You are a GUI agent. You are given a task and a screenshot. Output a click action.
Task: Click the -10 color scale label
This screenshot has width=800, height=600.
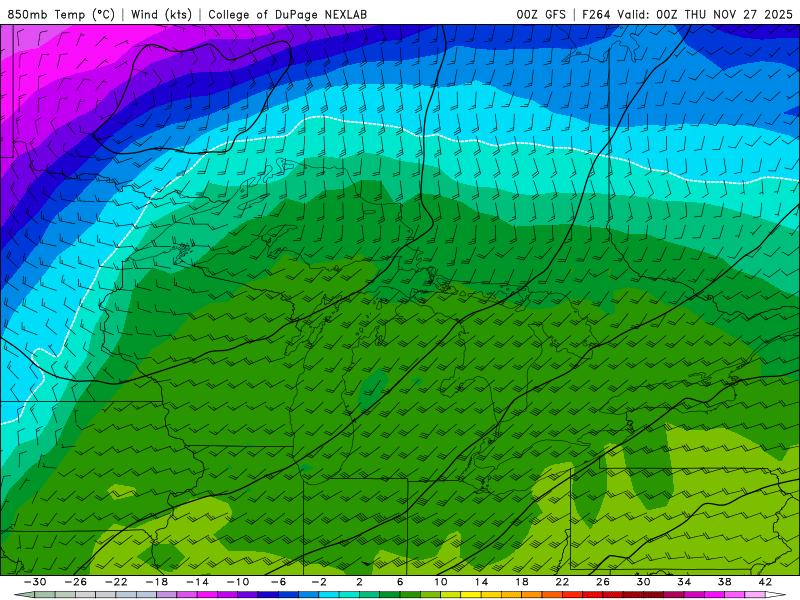click(238, 582)
